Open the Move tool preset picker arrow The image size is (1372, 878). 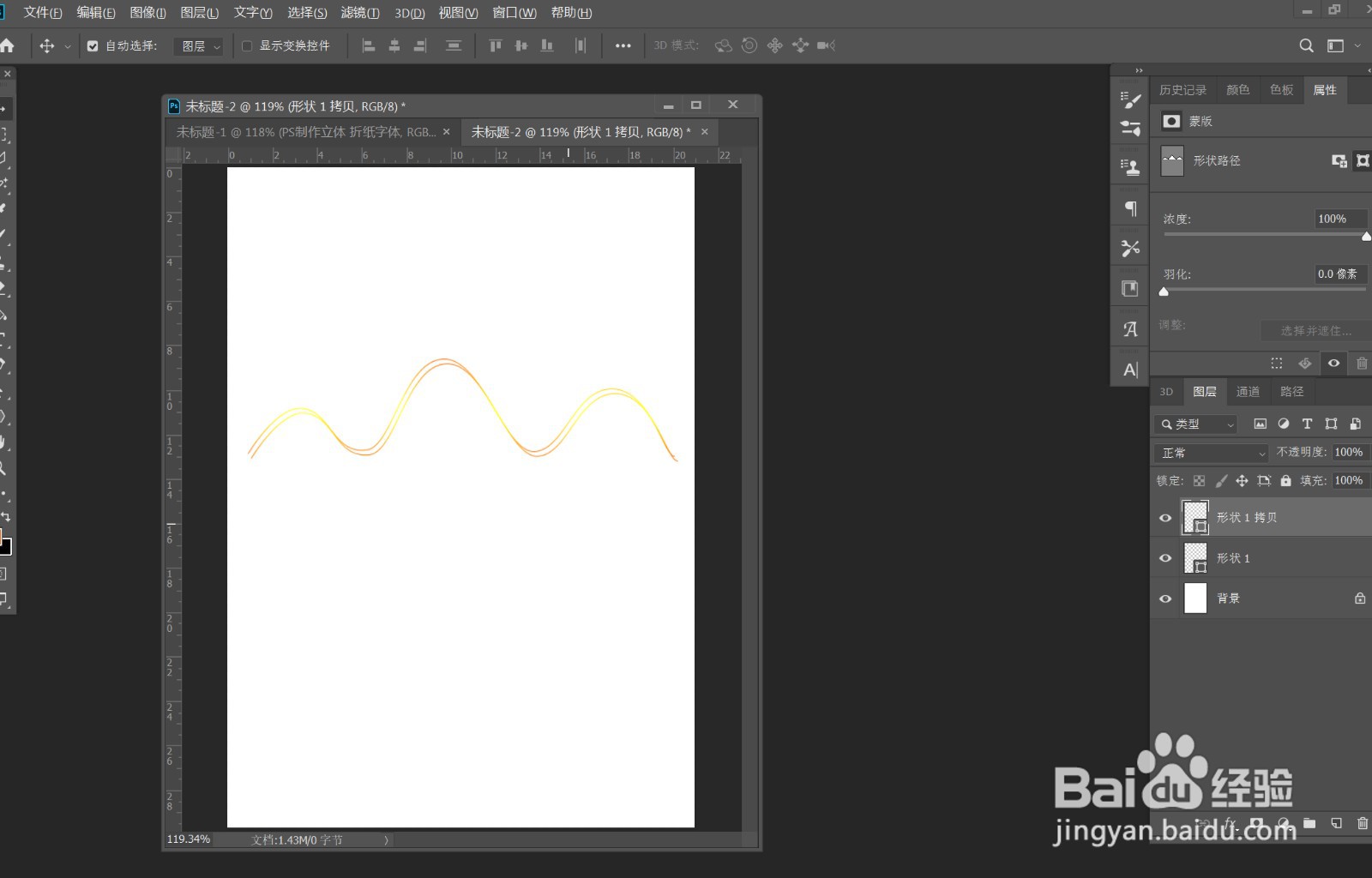pos(68,46)
